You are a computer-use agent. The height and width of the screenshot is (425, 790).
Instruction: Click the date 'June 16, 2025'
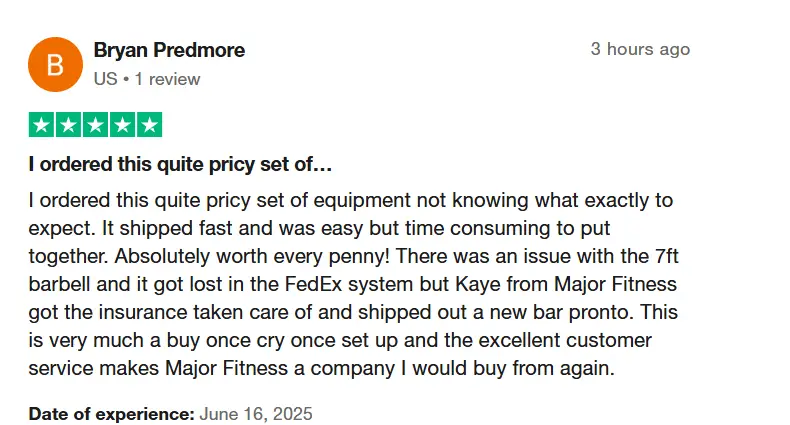[256, 414]
